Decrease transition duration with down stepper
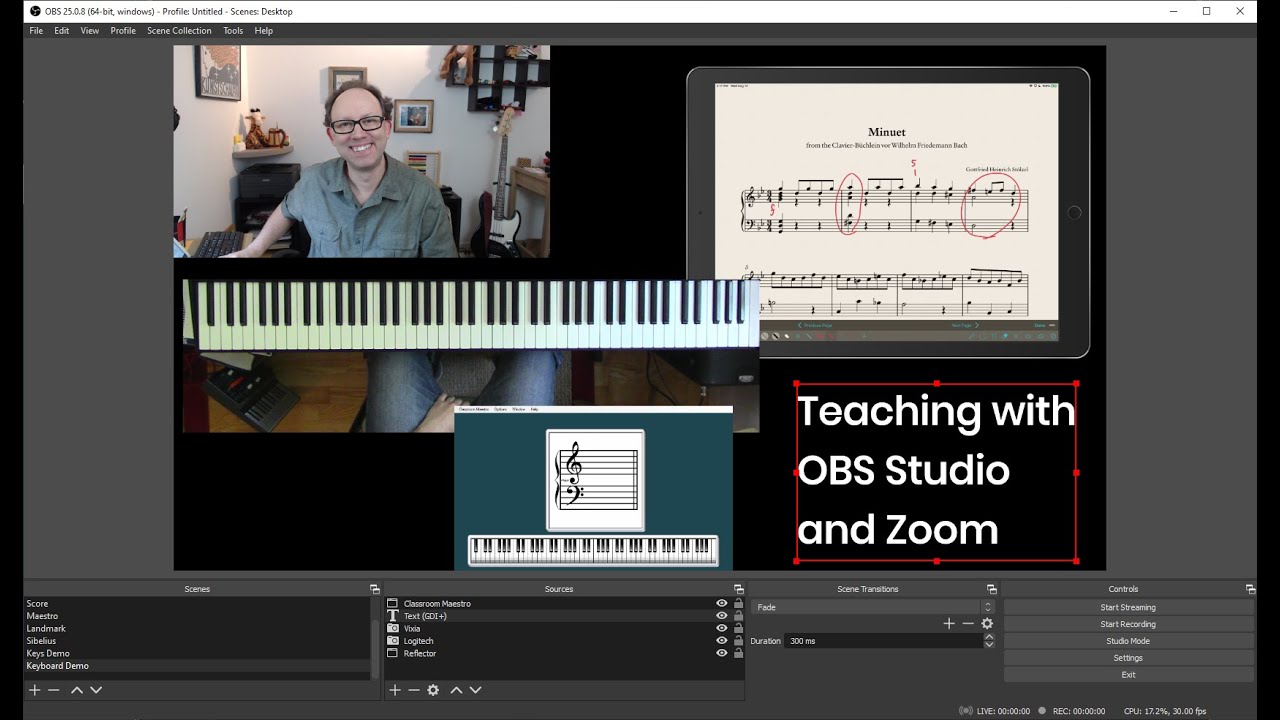 click(989, 645)
